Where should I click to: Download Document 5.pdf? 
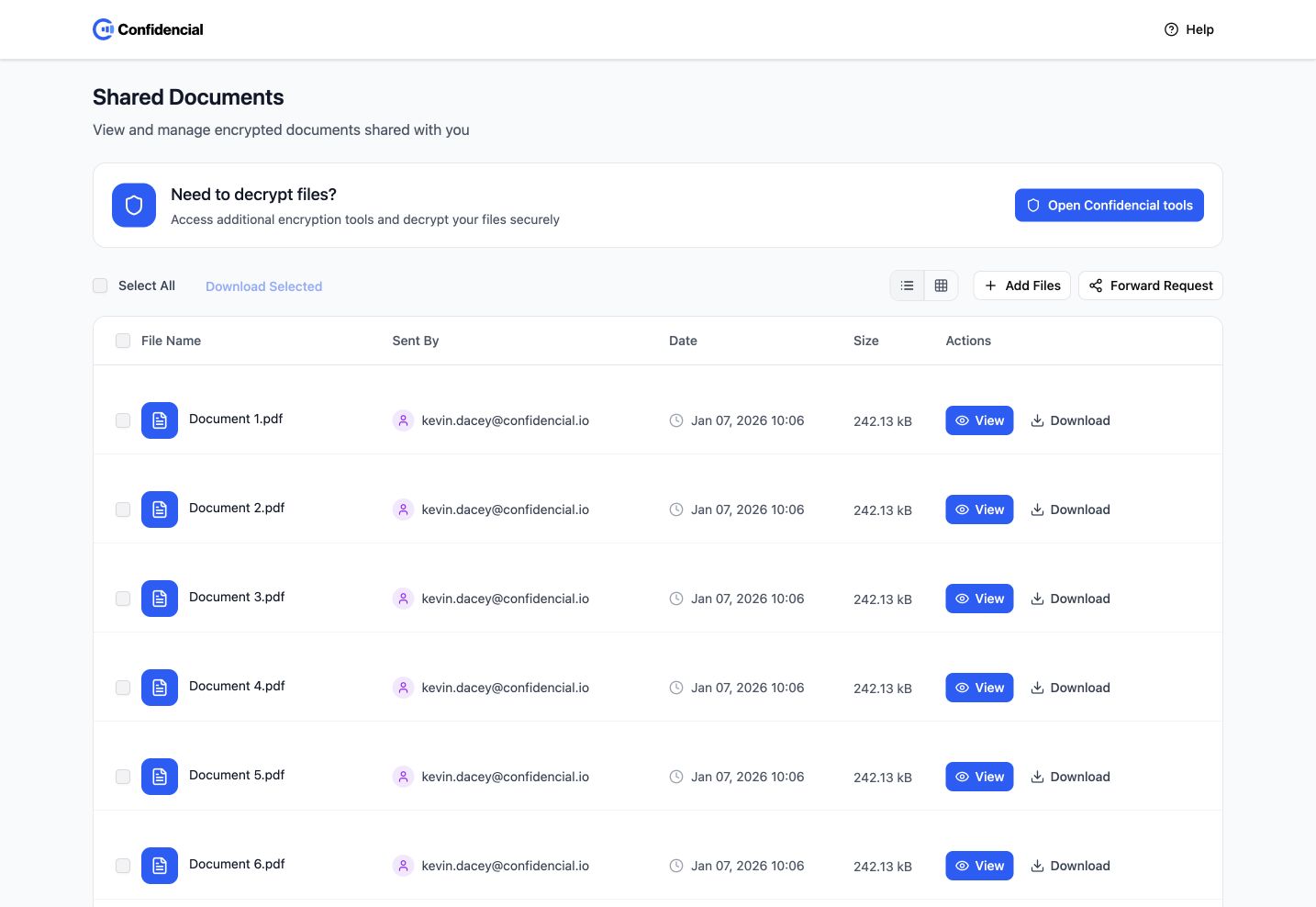click(x=1070, y=777)
